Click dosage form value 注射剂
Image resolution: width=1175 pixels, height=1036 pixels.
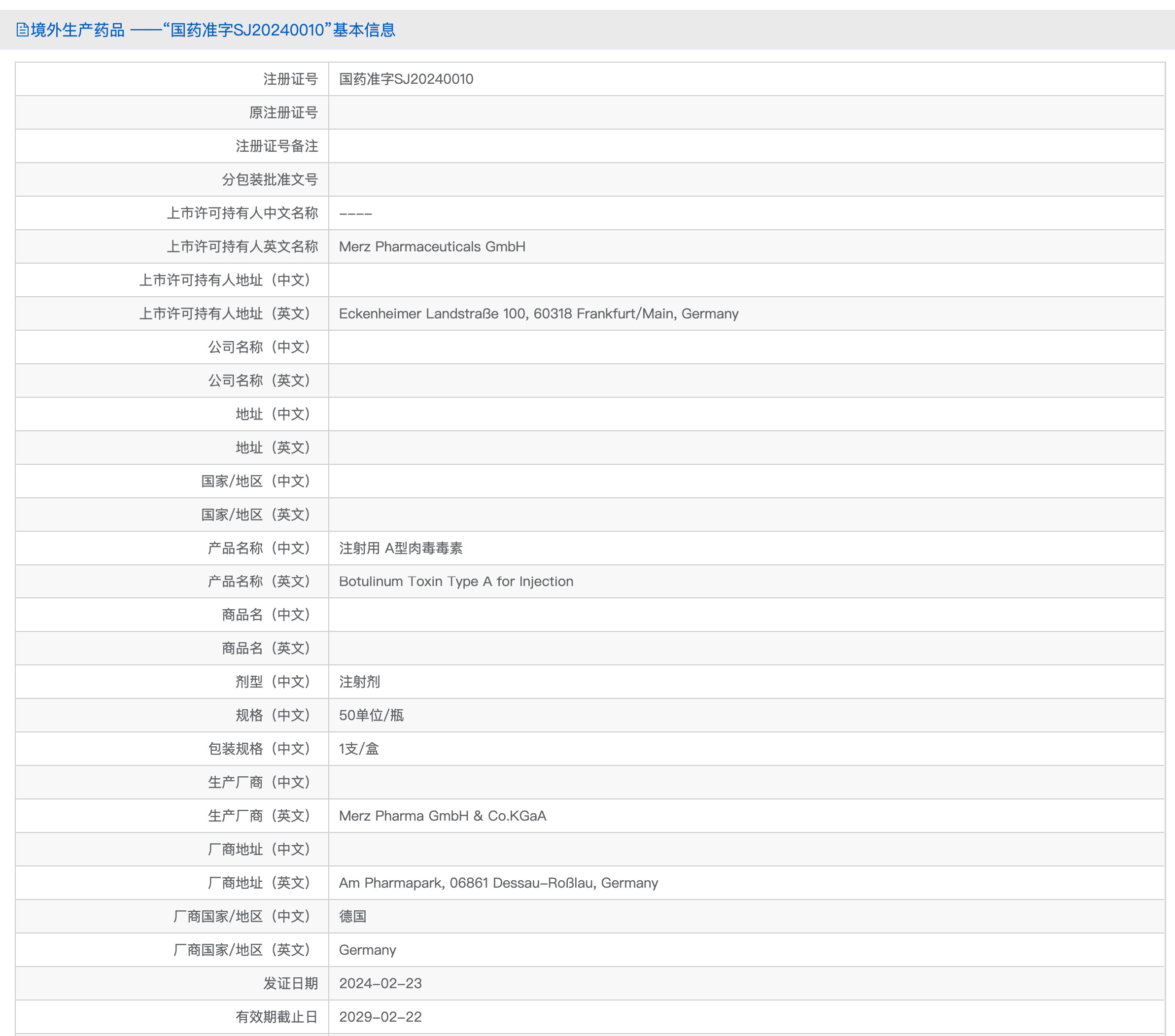(x=359, y=683)
